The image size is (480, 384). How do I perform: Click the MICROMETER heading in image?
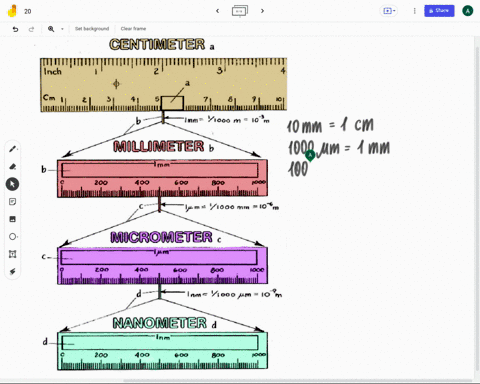[x=161, y=237]
